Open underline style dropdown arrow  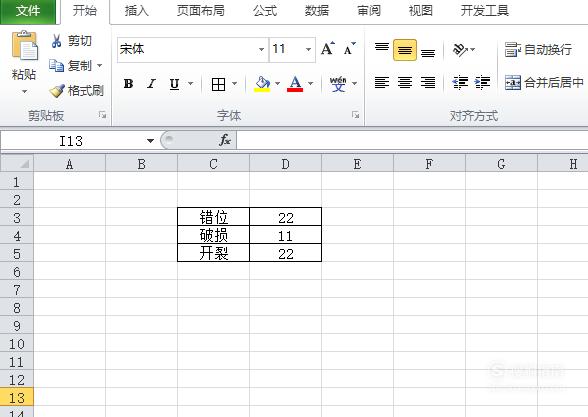click(190, 83)
